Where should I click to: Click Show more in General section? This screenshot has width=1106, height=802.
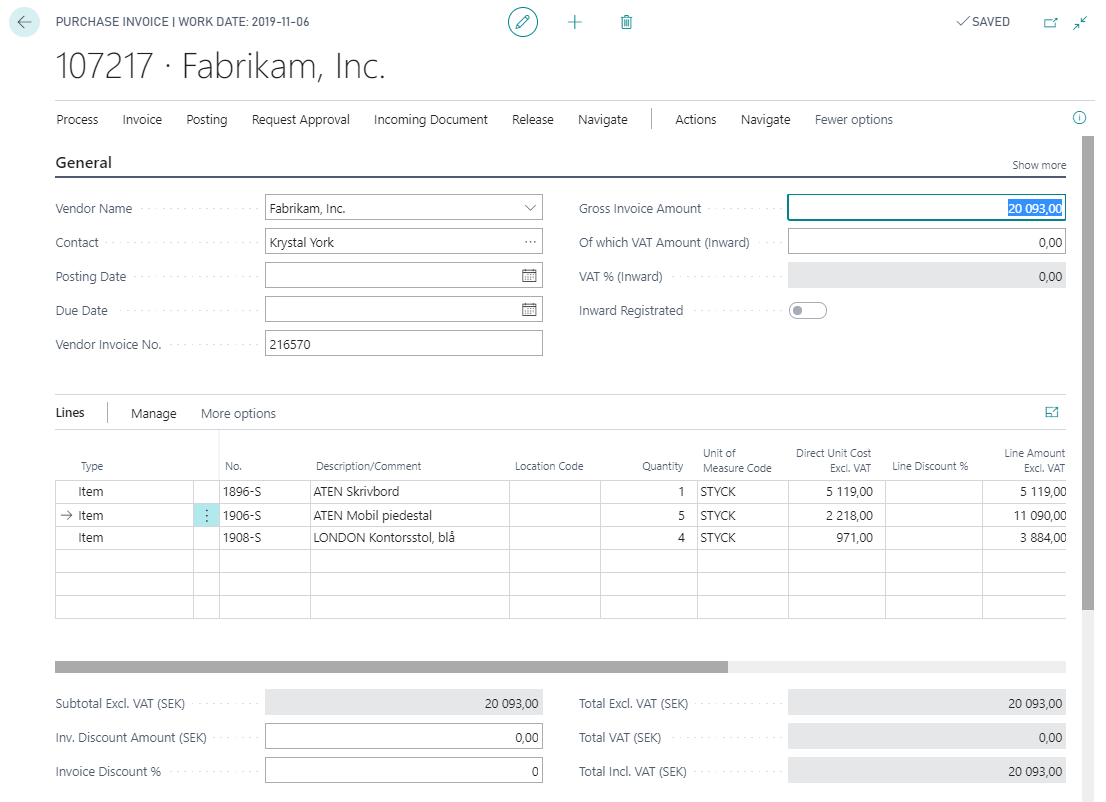pos(1039,165)
